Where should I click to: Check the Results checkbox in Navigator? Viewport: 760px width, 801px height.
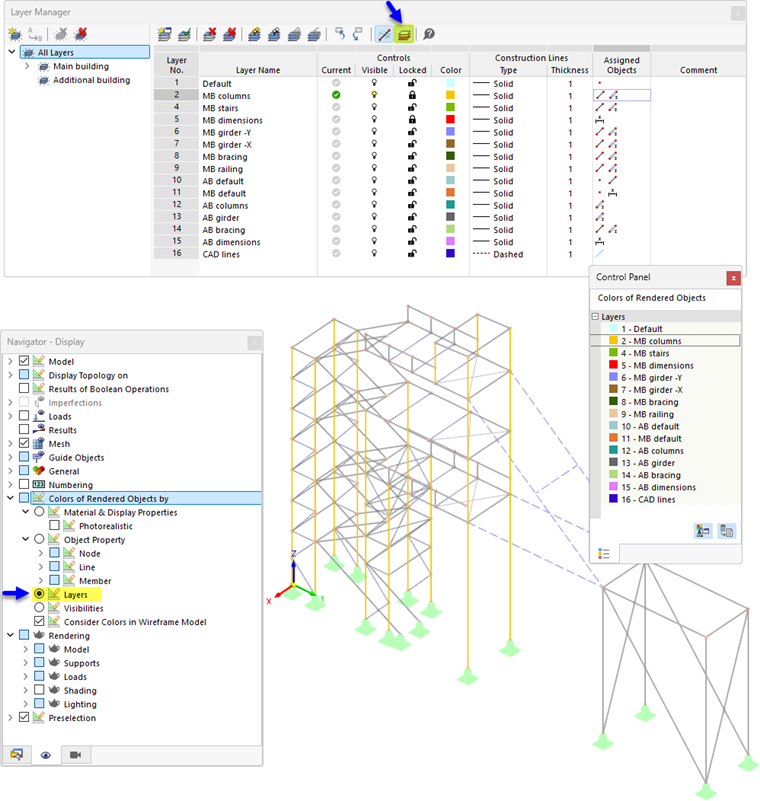pyautogui.click(x=24, y=430)
